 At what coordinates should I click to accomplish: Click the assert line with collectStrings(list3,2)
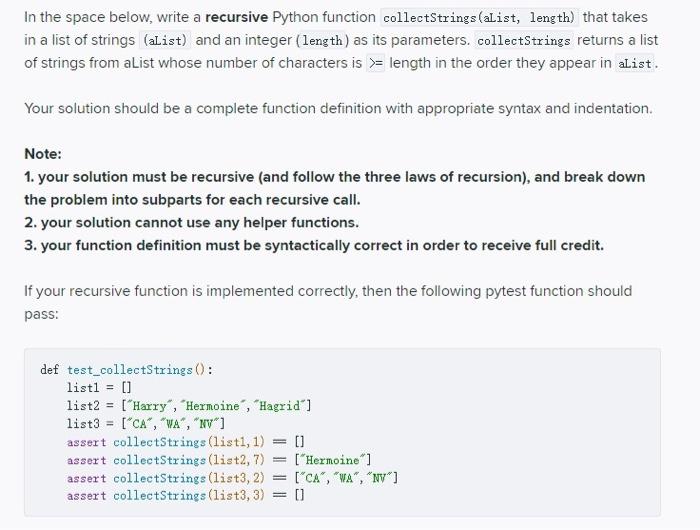(233, 478)
